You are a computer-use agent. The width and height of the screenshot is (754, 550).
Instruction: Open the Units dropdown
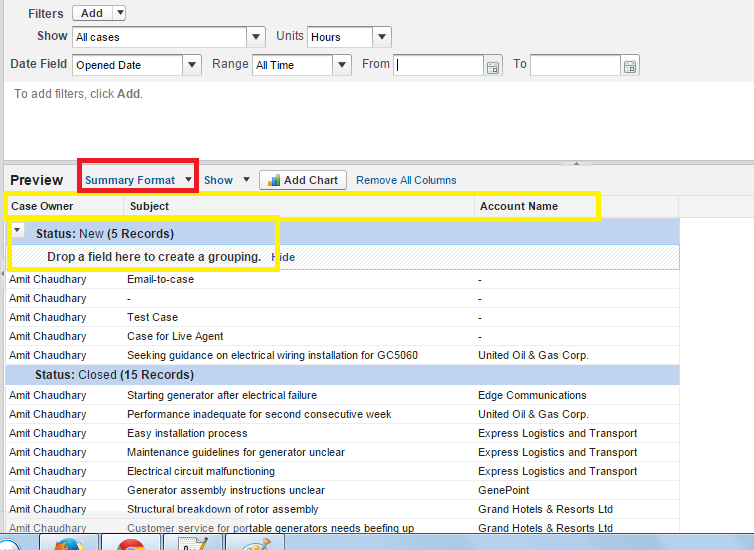click(381, 37)
